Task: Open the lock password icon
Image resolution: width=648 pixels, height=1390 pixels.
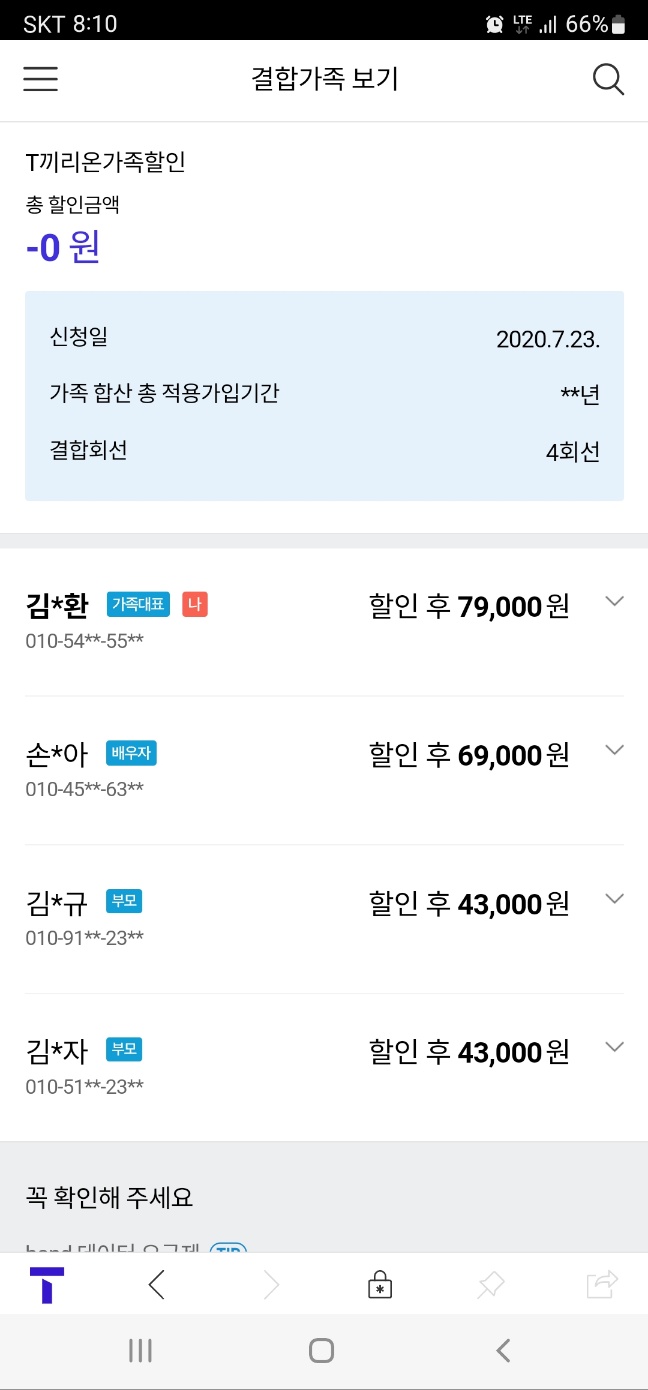Action: click(380, 1285)
